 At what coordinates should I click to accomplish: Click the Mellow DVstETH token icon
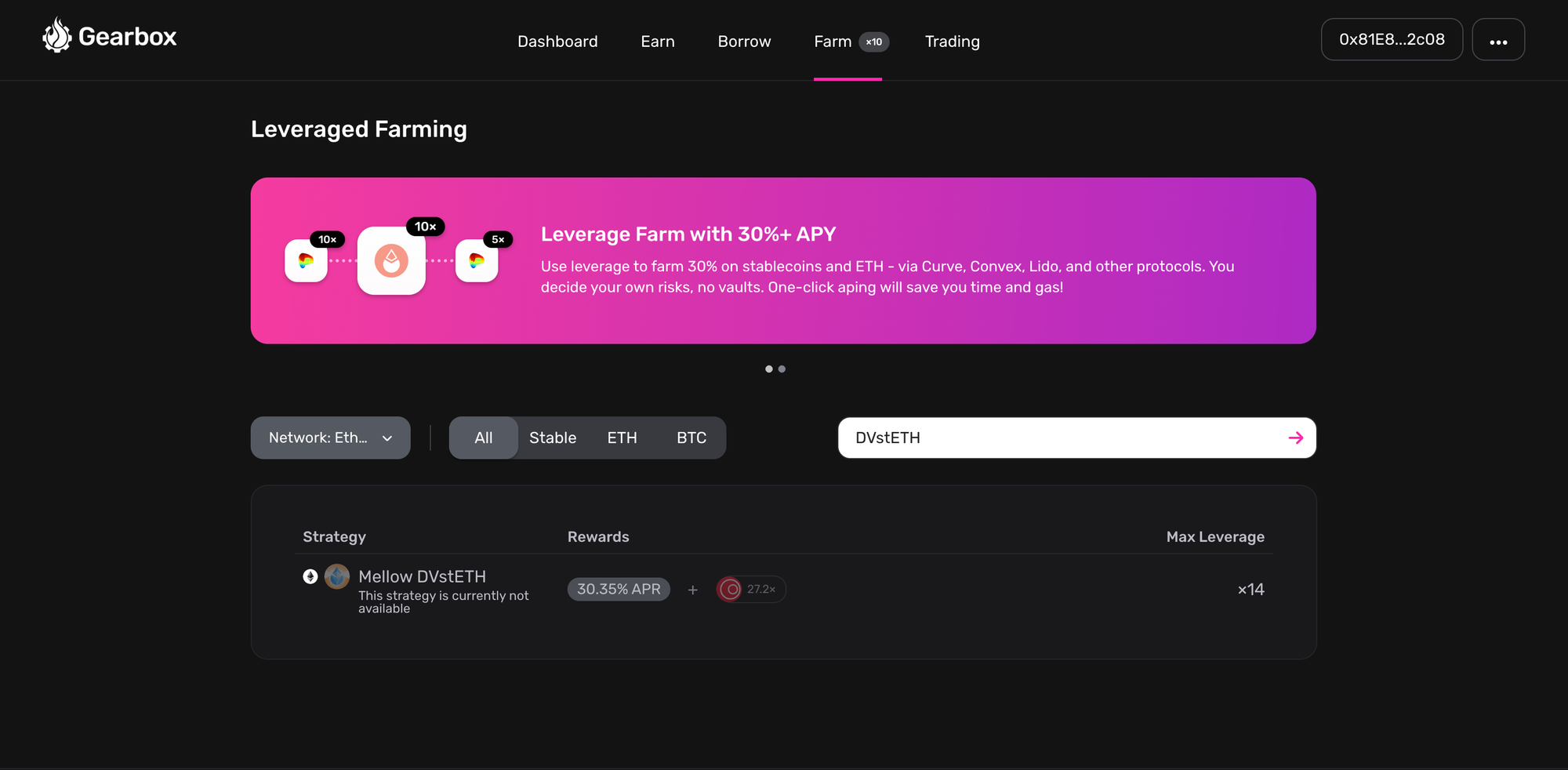pyautogui.click(x=337, y=576)
